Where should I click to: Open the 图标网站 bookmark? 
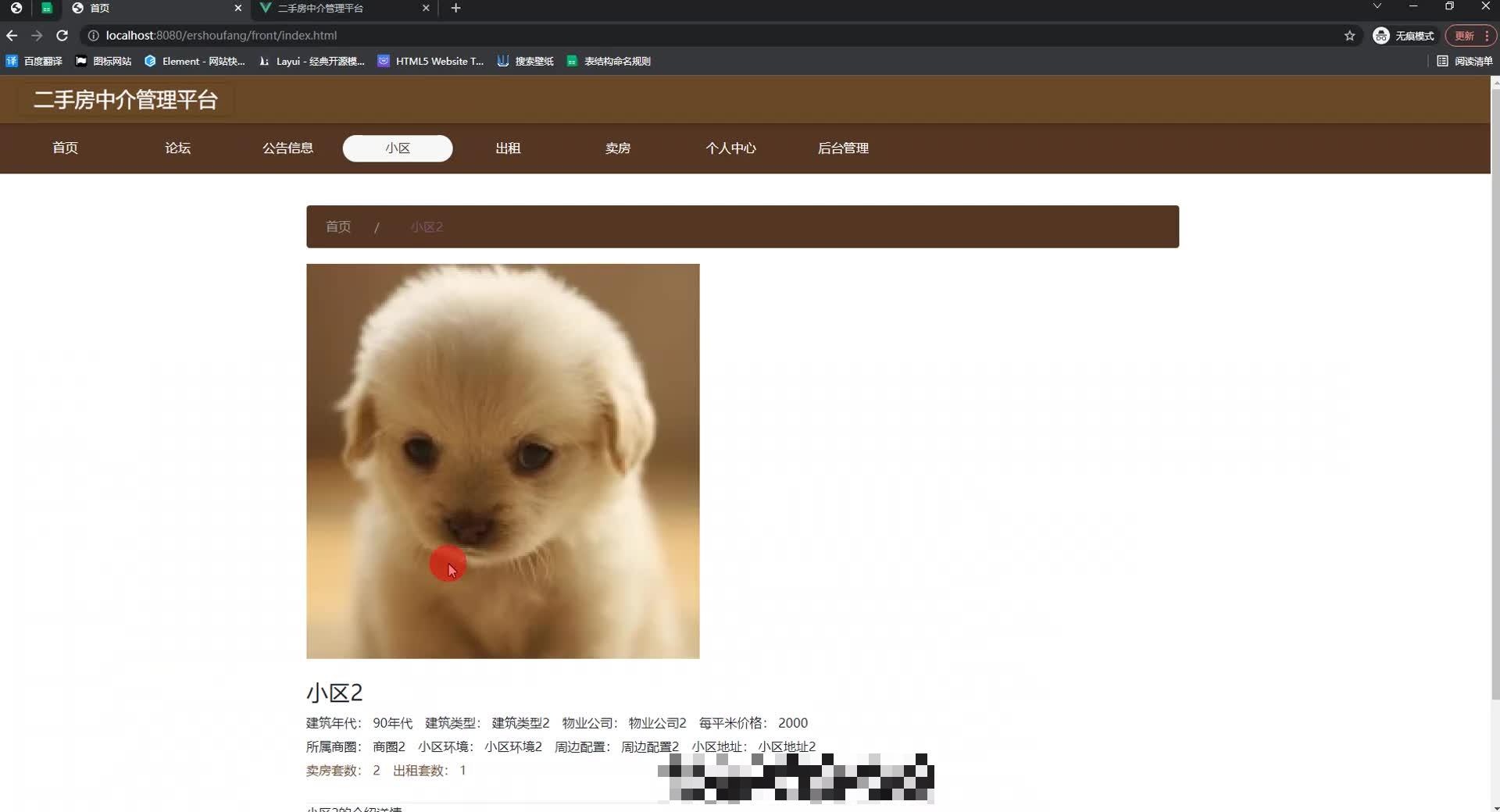point(102,61)
